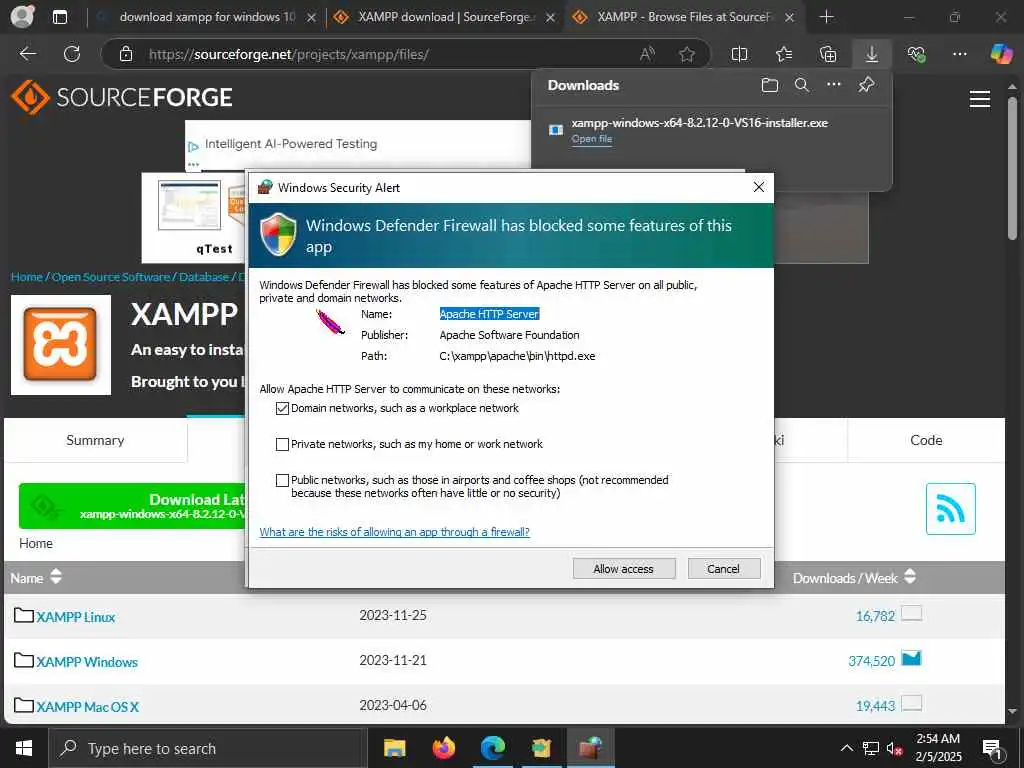Image resolution: width=1024 pixels, height=768 pixels.
Task: Click the XAMPP project logo
Action: point(61,345)
